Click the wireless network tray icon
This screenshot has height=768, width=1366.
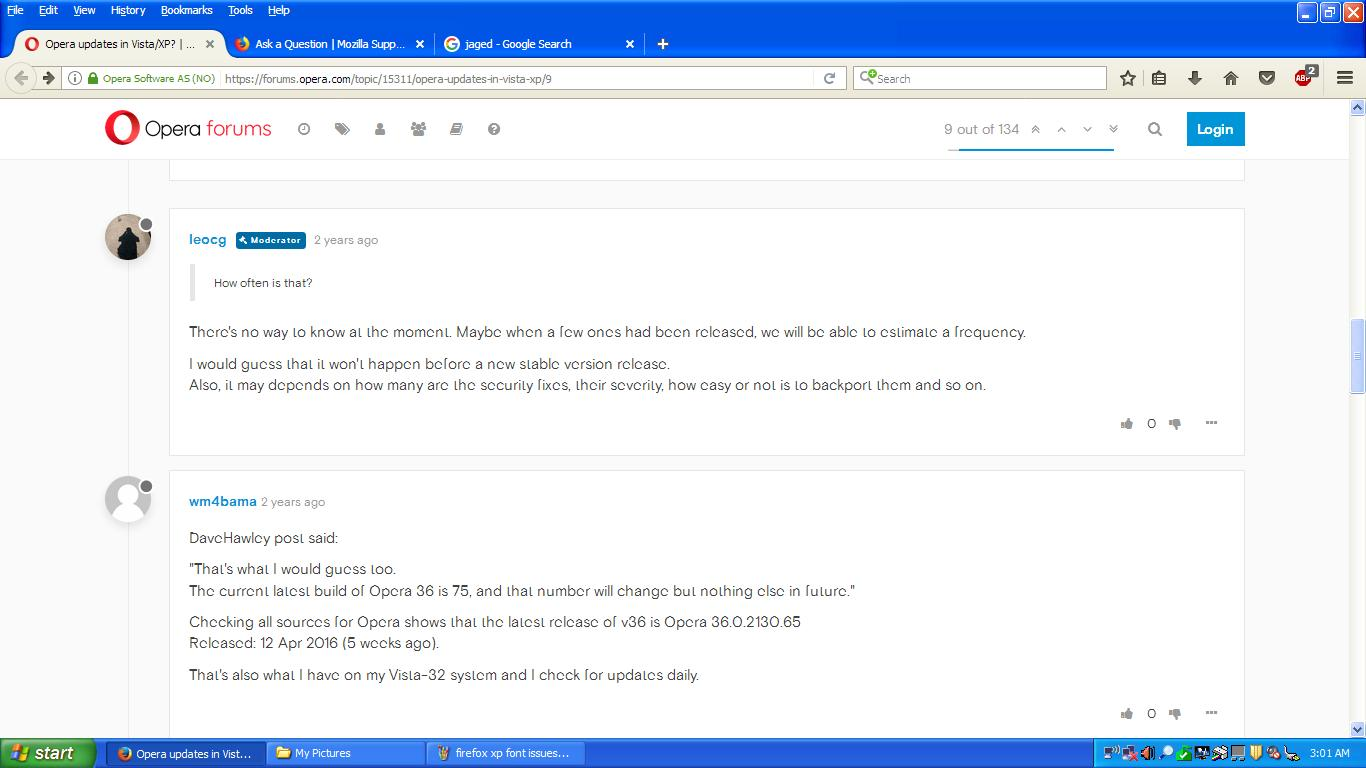click(1112, 753)
